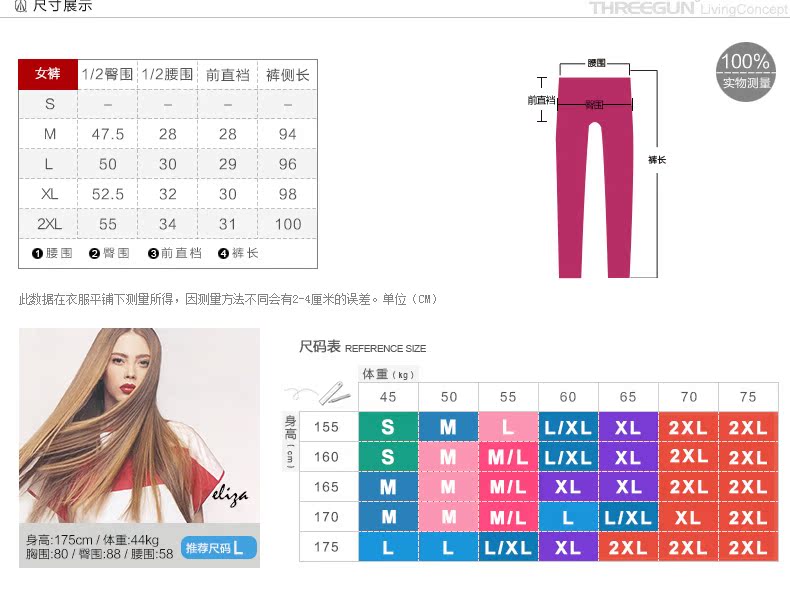Click the measurement note about 2-4厘米 error
790x606 pixels.
(x=228, y=299)
